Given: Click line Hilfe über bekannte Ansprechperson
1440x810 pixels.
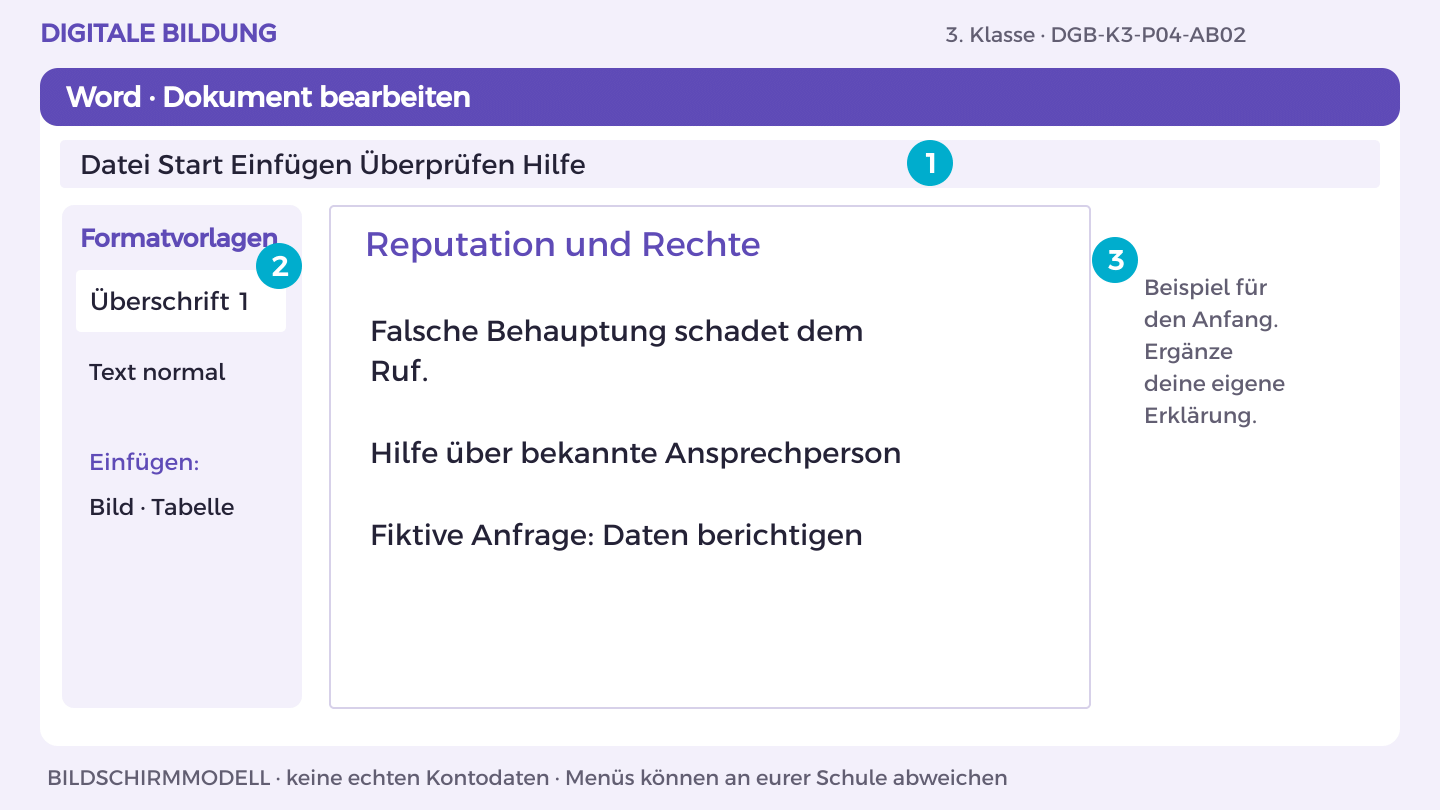Looking at the screenshot, I should click(x=636, y=453).
